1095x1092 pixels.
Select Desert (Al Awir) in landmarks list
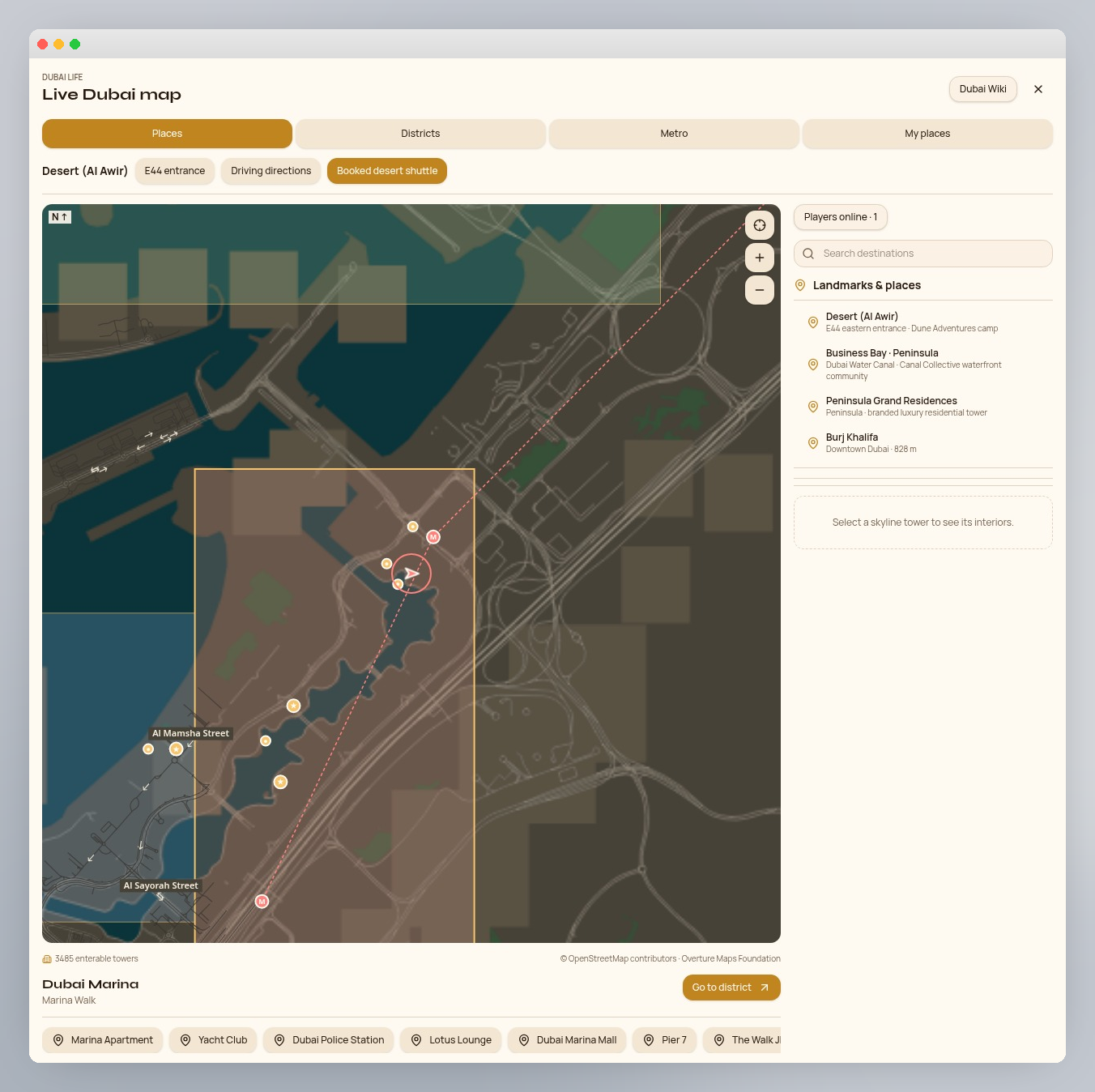923,322
